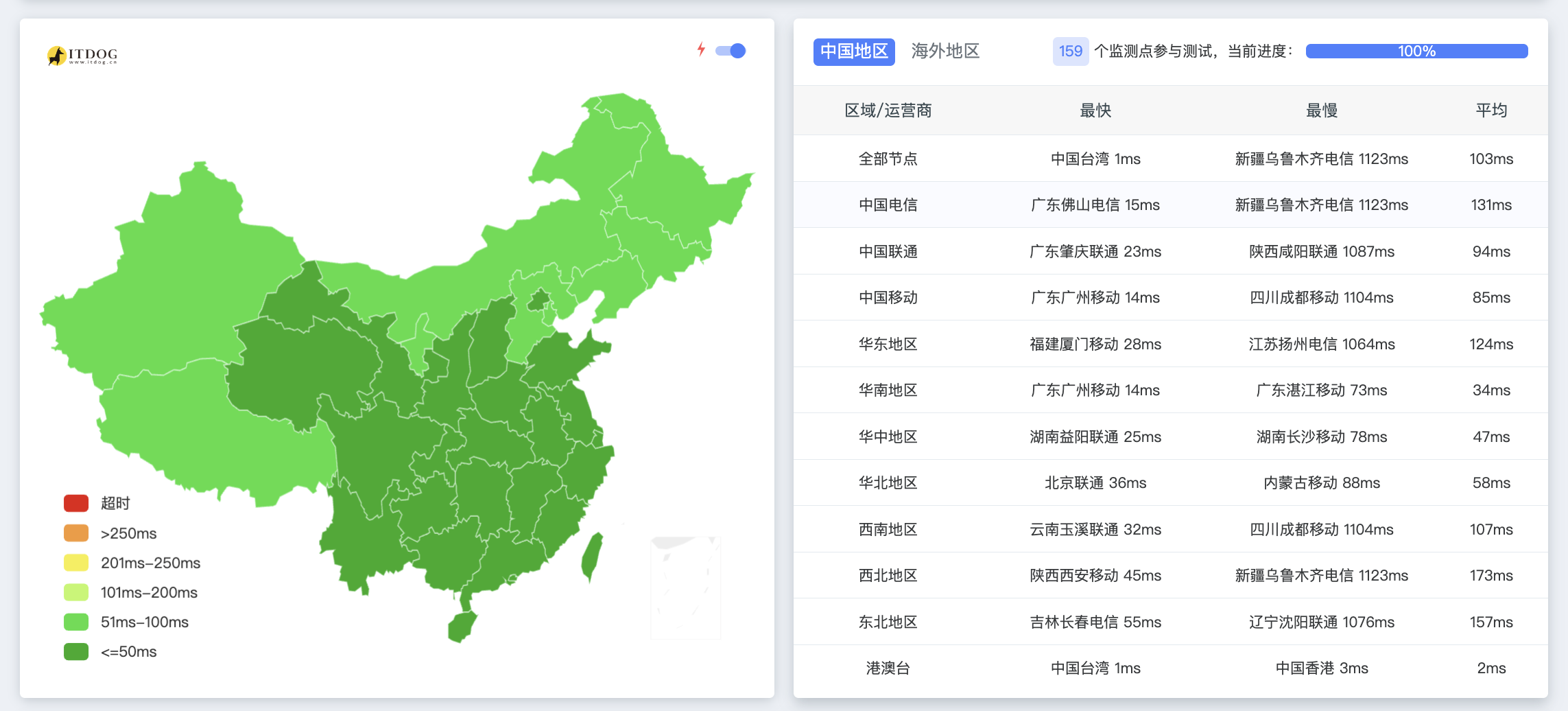
Task: Select the 中国电信 row label
Action: (x=888, y=205)
